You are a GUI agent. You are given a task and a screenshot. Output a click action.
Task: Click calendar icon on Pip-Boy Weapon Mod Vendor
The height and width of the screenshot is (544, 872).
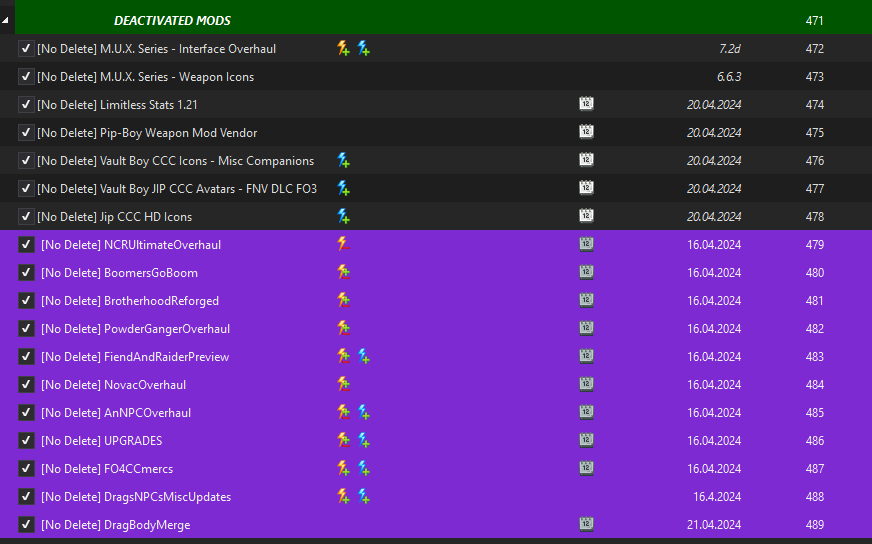(x=586, y=132)
